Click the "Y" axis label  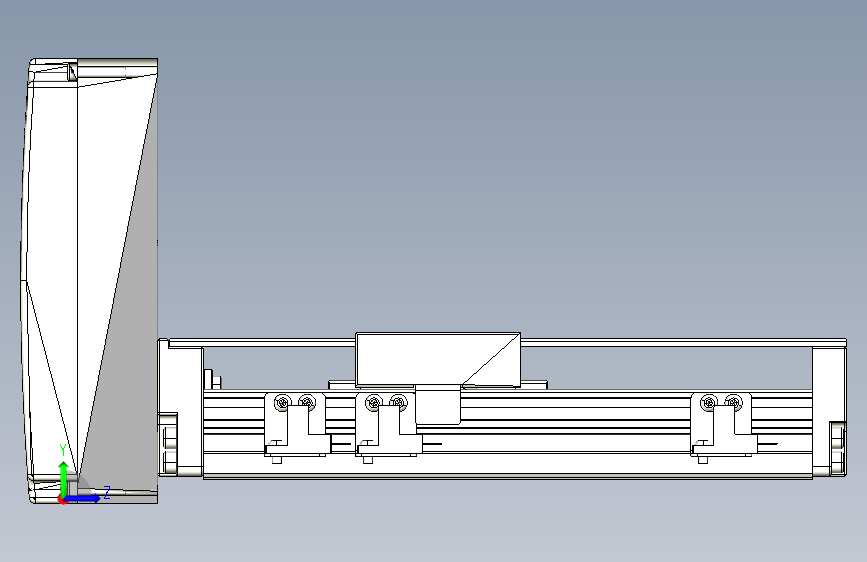[63, 450]
